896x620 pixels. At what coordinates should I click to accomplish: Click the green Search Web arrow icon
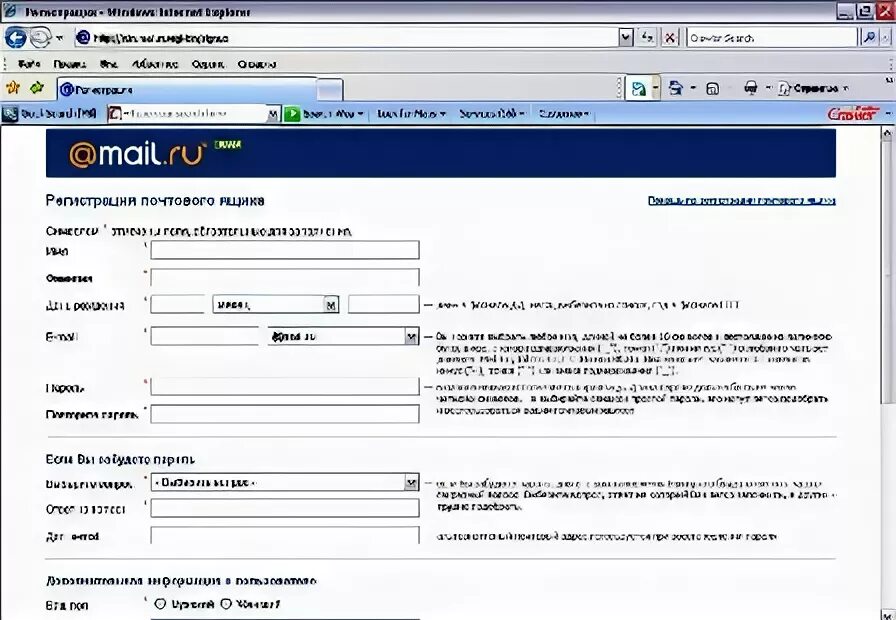292,114
